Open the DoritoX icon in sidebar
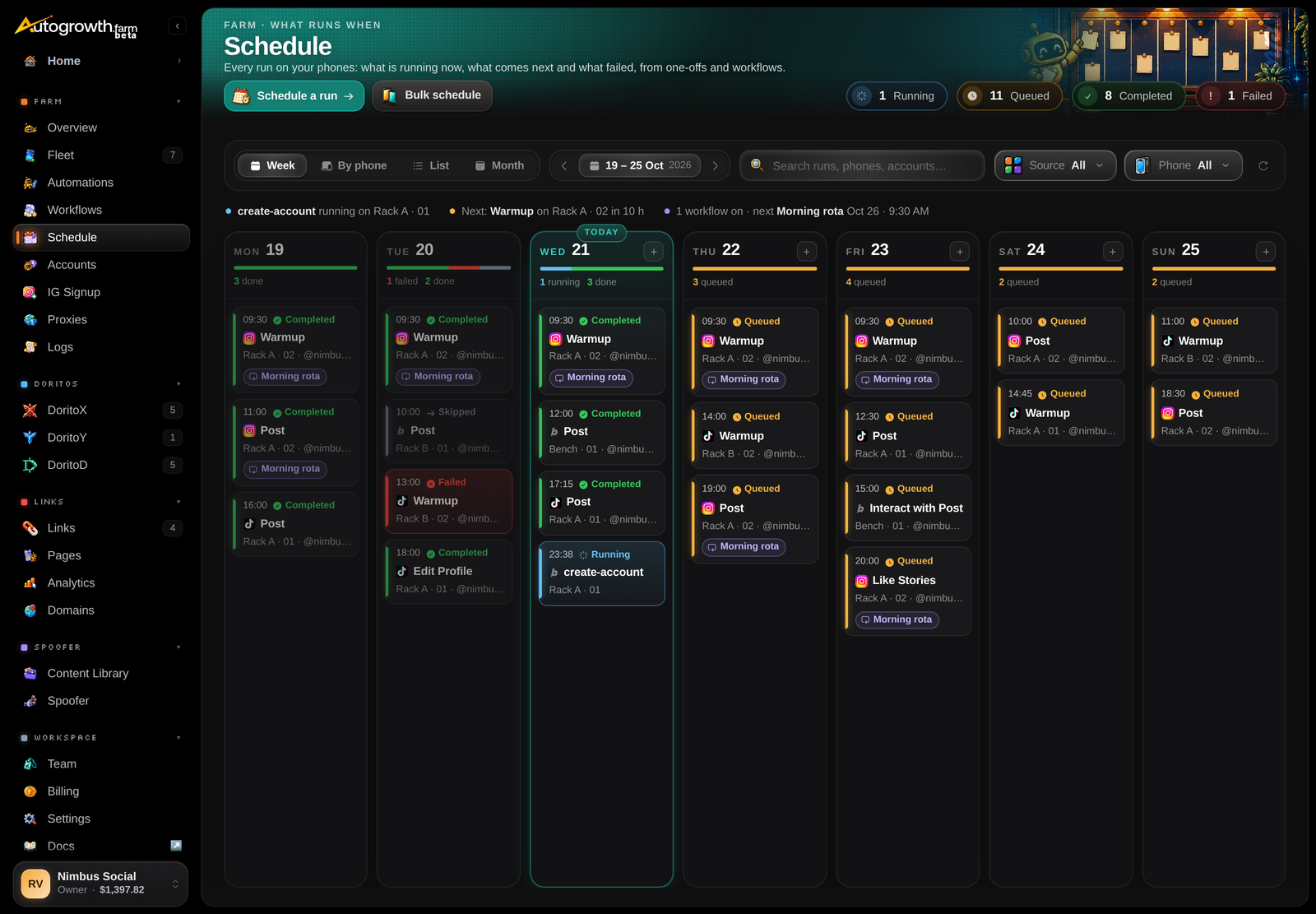Image resolution: width=1316 pixels, height=914 pixels. tap(30, 411)
